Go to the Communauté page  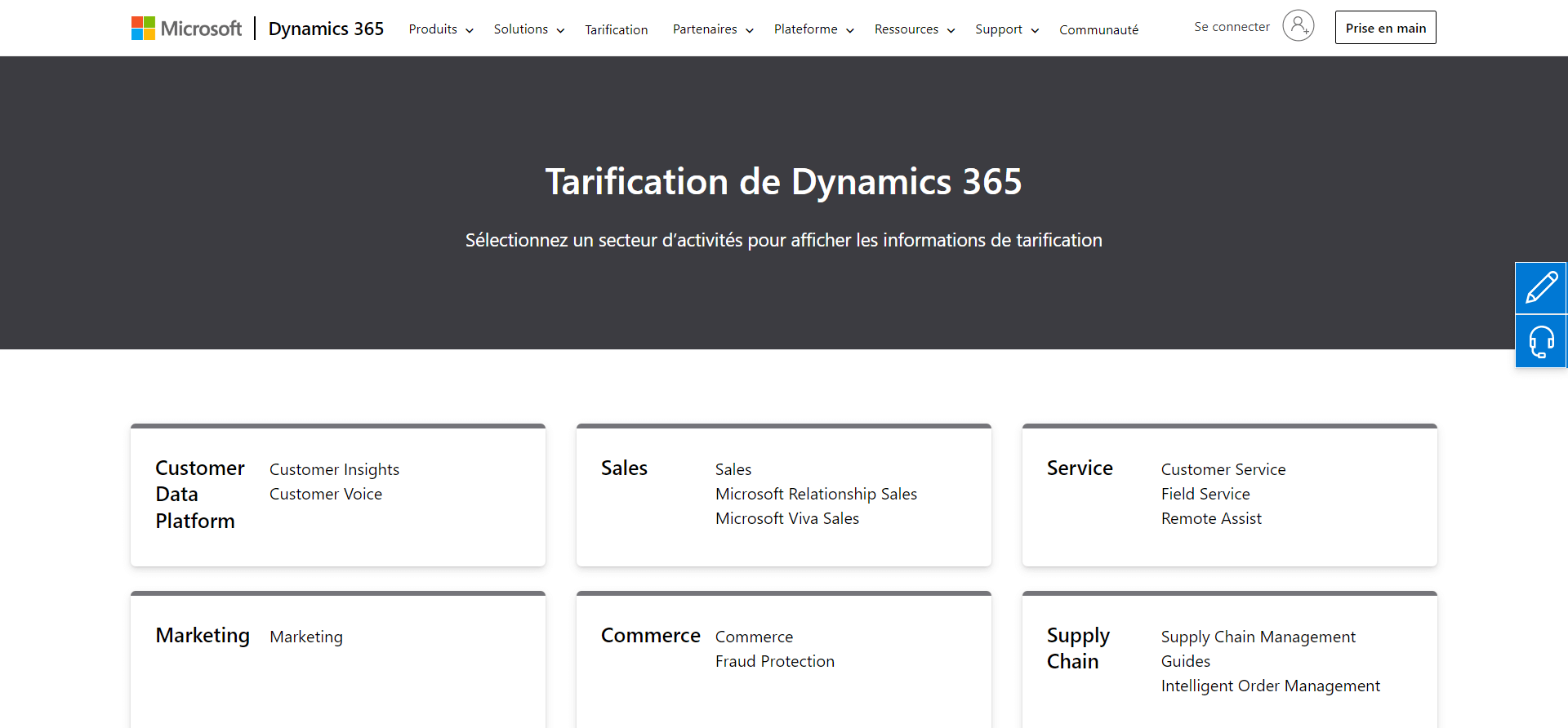1098,29
